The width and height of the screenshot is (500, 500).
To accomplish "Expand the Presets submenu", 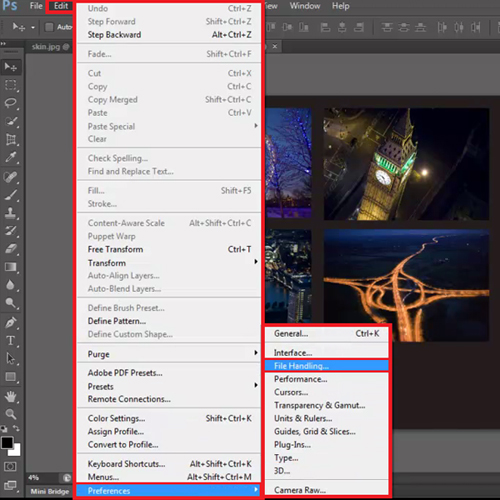I will click(169, 386).
